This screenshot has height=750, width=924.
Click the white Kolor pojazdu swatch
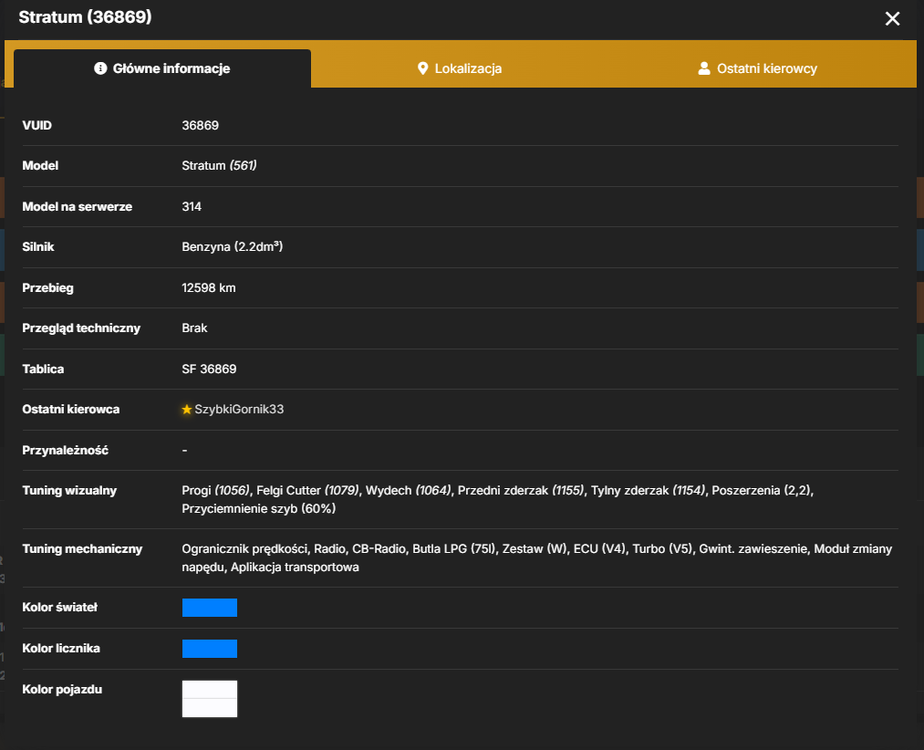[x=210, y=699]
